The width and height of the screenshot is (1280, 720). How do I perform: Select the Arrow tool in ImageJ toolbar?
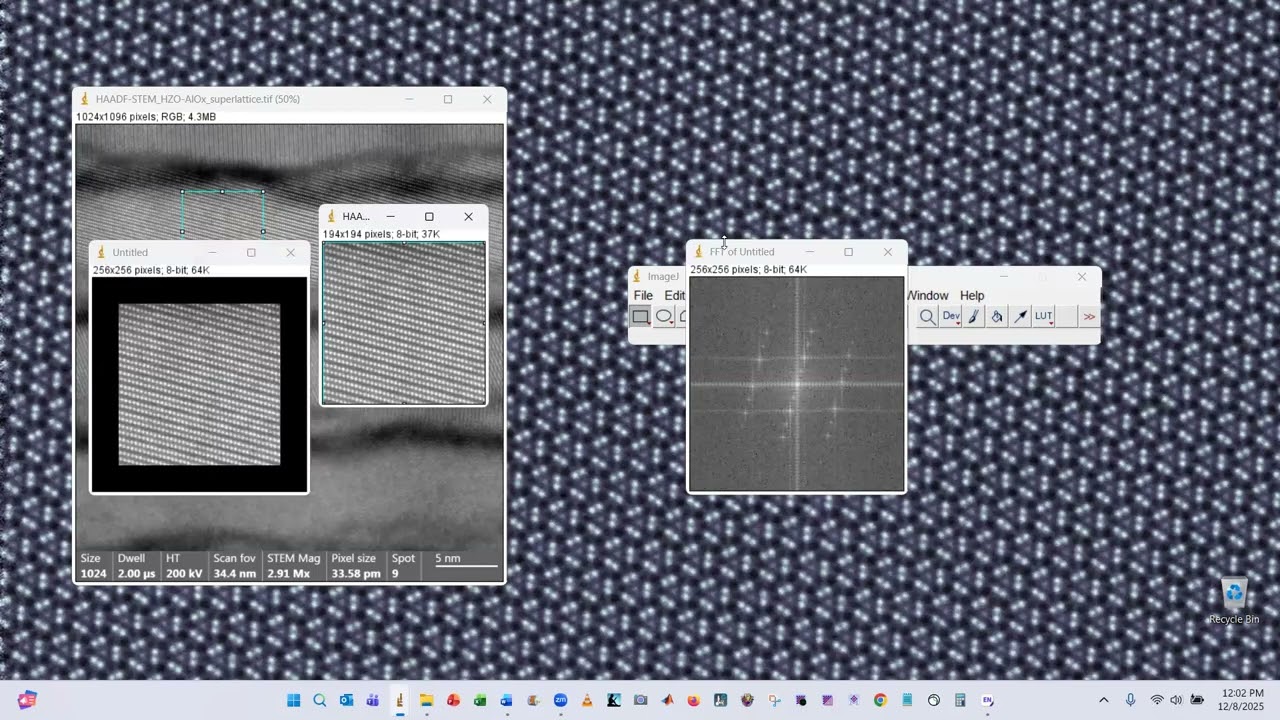pyautogui.click(x=1020, y=316)
